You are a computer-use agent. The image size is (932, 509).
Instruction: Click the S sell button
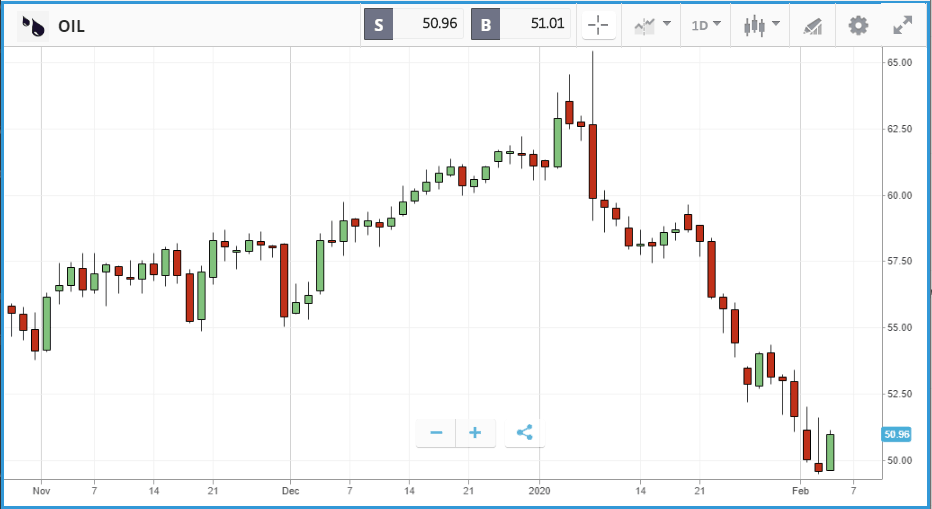379,25
